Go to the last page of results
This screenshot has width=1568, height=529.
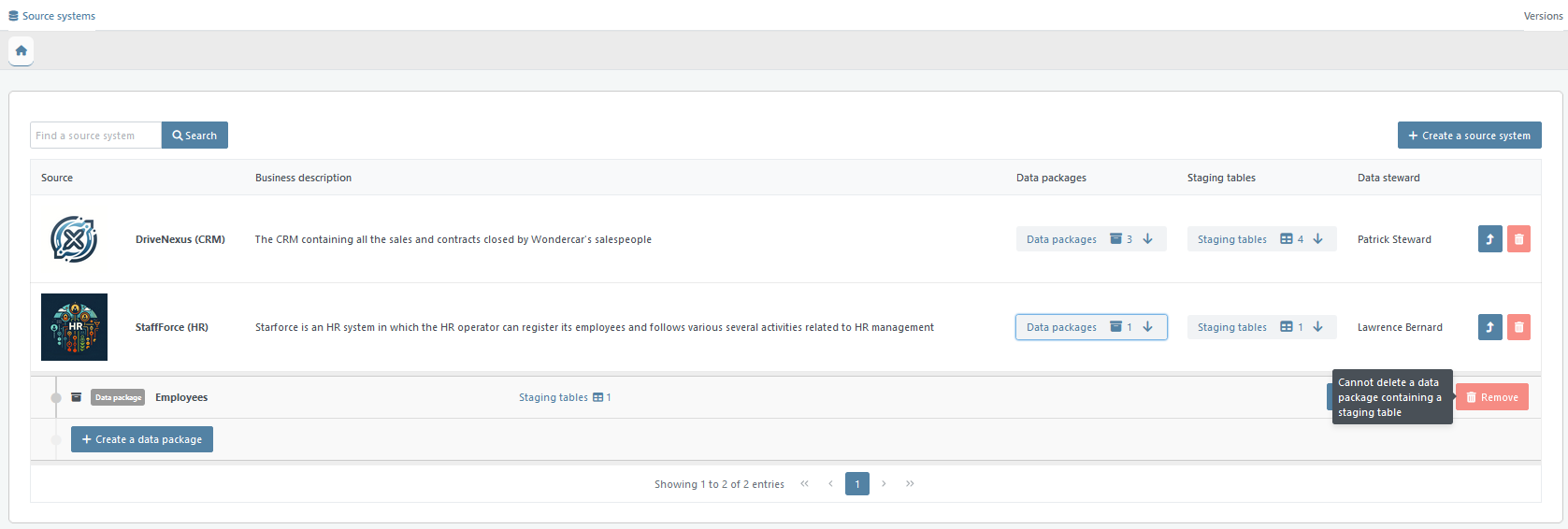tap(910, 484)
